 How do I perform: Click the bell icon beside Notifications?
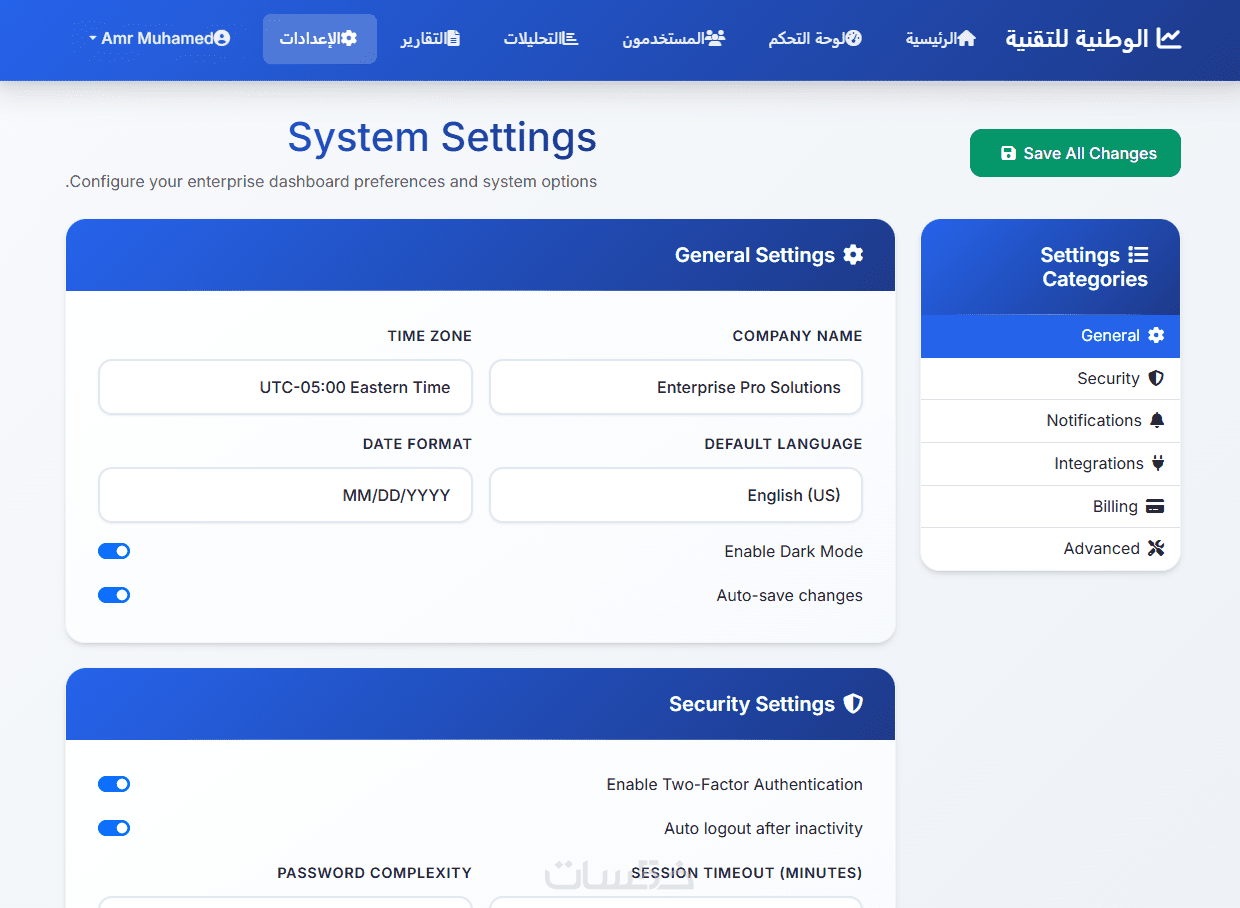[x=1157, y=420]
